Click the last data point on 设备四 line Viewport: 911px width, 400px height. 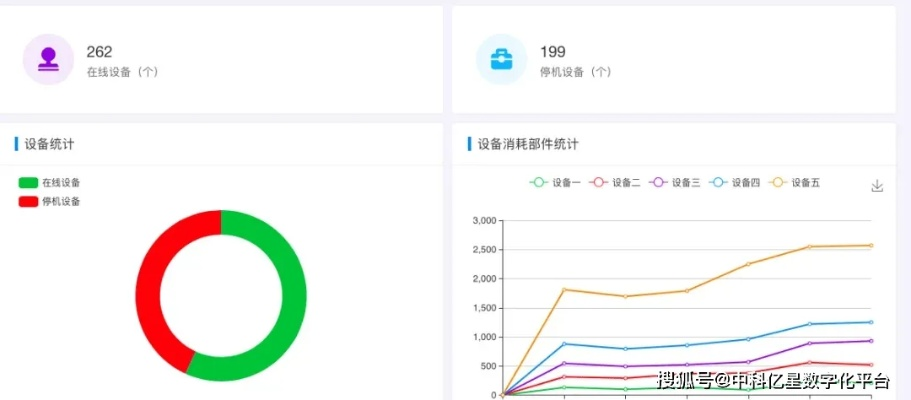coord(871,322)
